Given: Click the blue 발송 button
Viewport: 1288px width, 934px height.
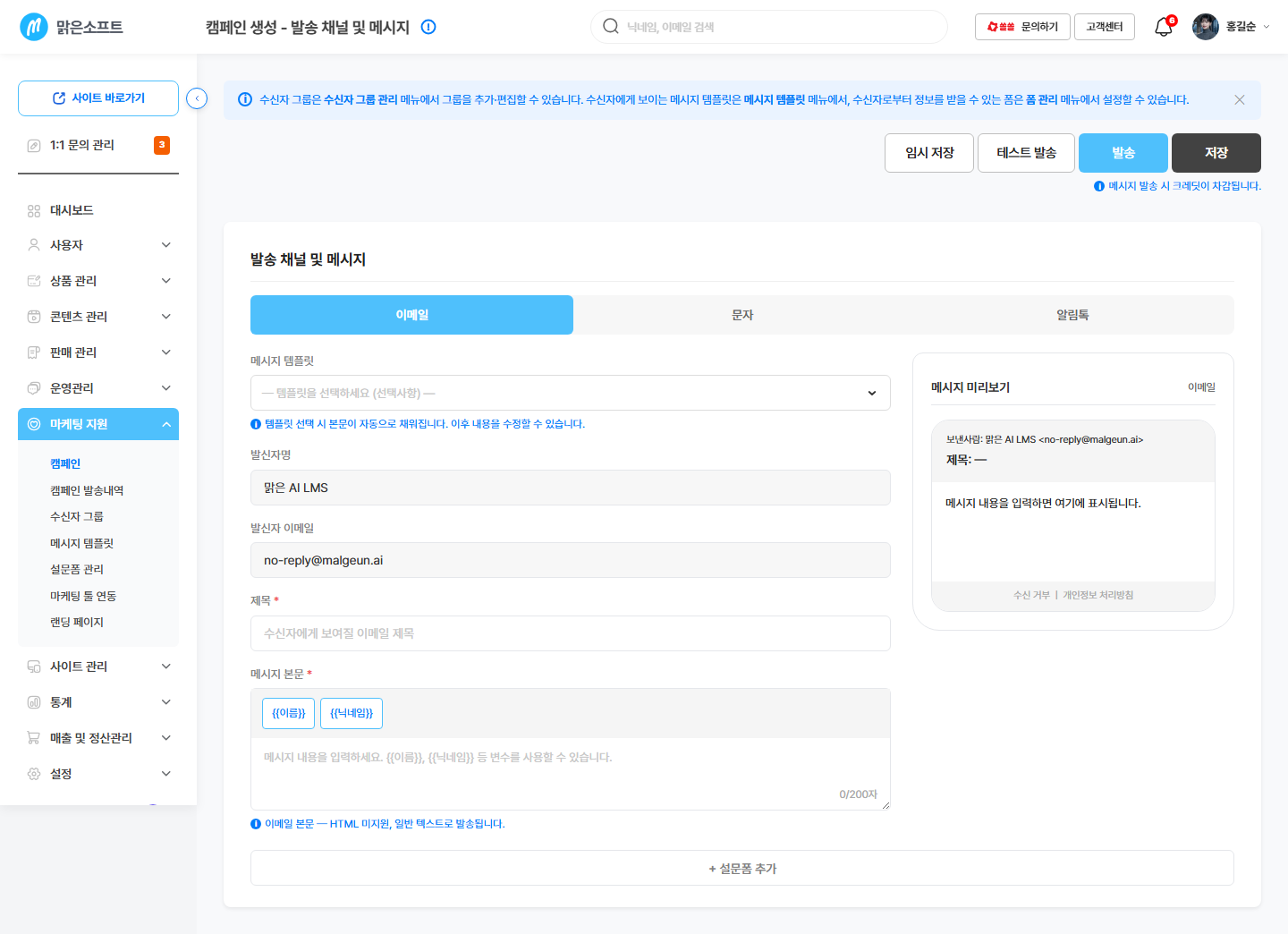Looking at the screenshot, I should pos(1123,153).
